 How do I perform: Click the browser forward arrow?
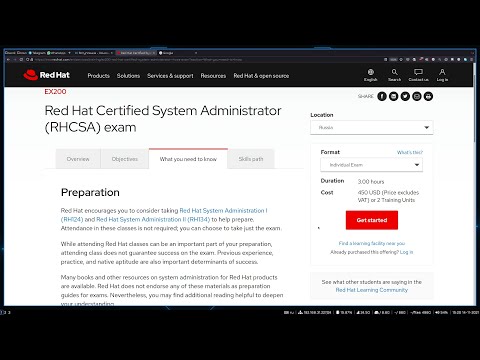[x=15, y=59]
